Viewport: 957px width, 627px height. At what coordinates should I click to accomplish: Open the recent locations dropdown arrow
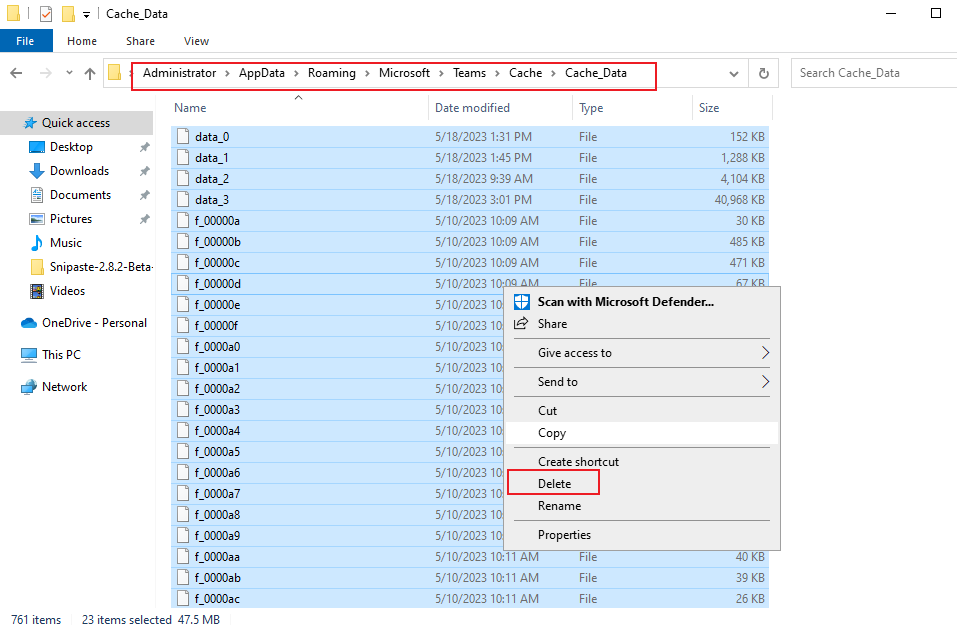(69, 73)
